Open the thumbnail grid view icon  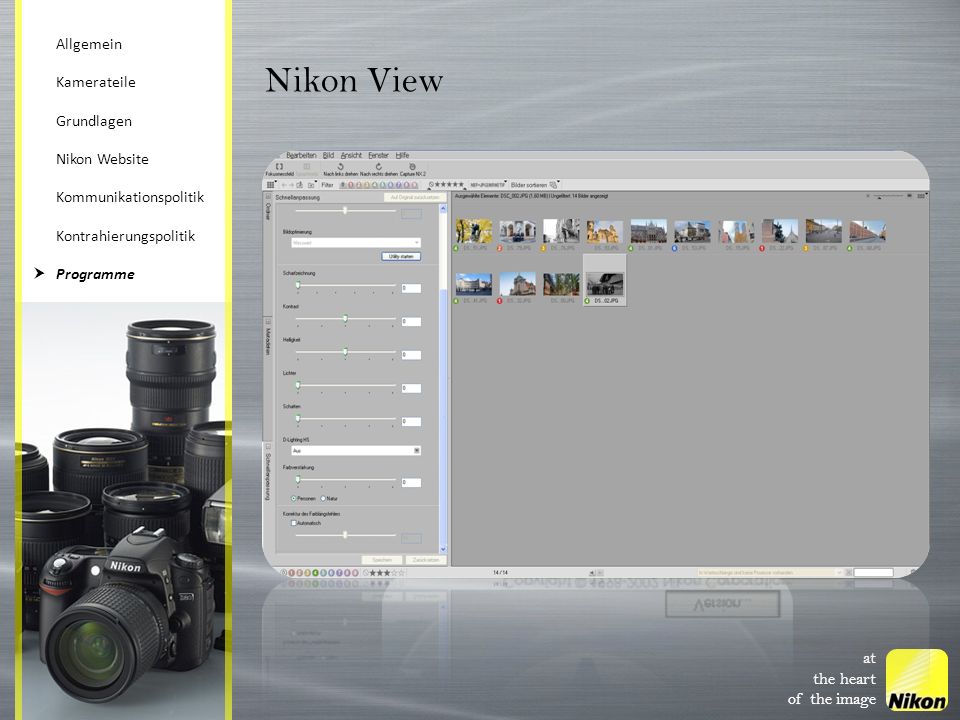271,184
